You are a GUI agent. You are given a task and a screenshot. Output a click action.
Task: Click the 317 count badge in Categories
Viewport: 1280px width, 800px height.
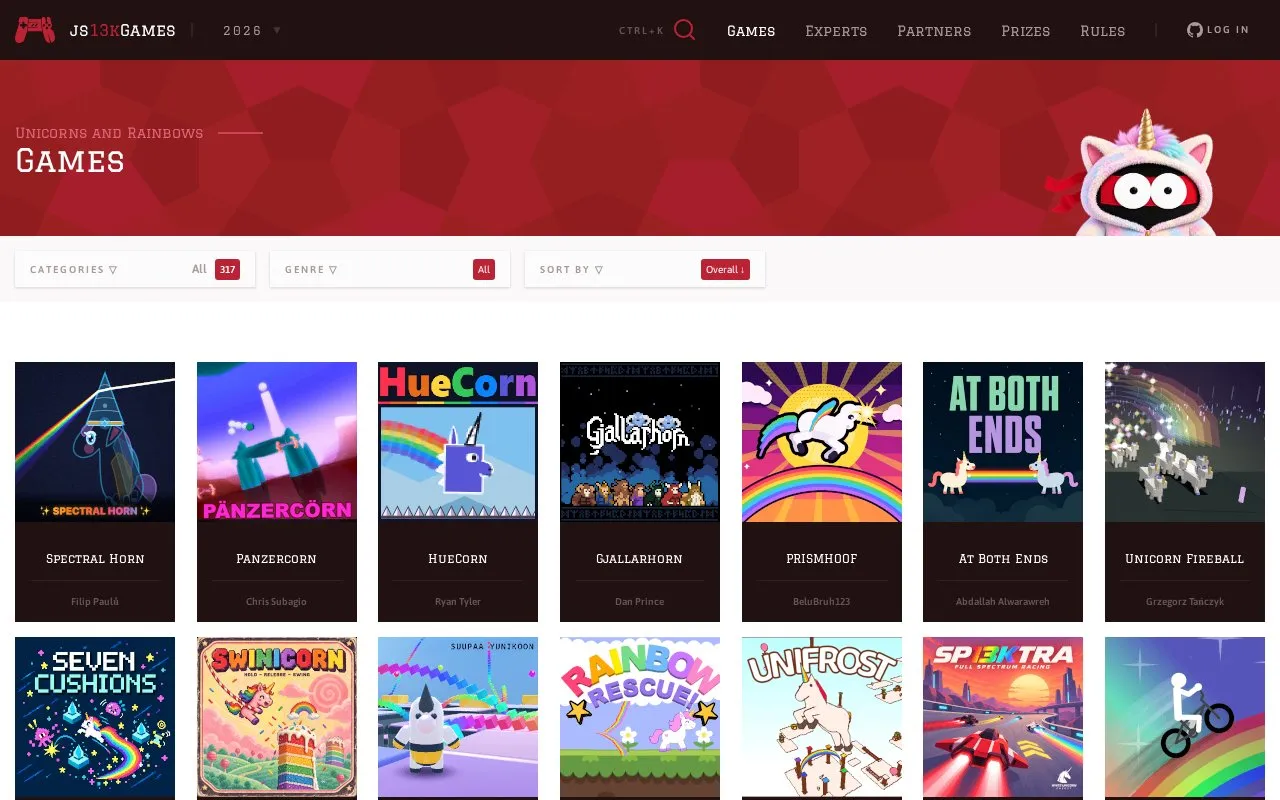click(227, 270)
